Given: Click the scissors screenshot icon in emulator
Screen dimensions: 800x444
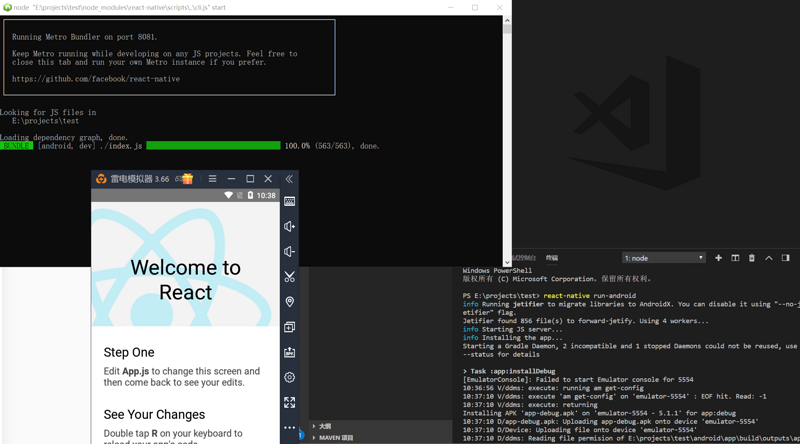Looking at the screenshot, I should (x=289, y=277).
